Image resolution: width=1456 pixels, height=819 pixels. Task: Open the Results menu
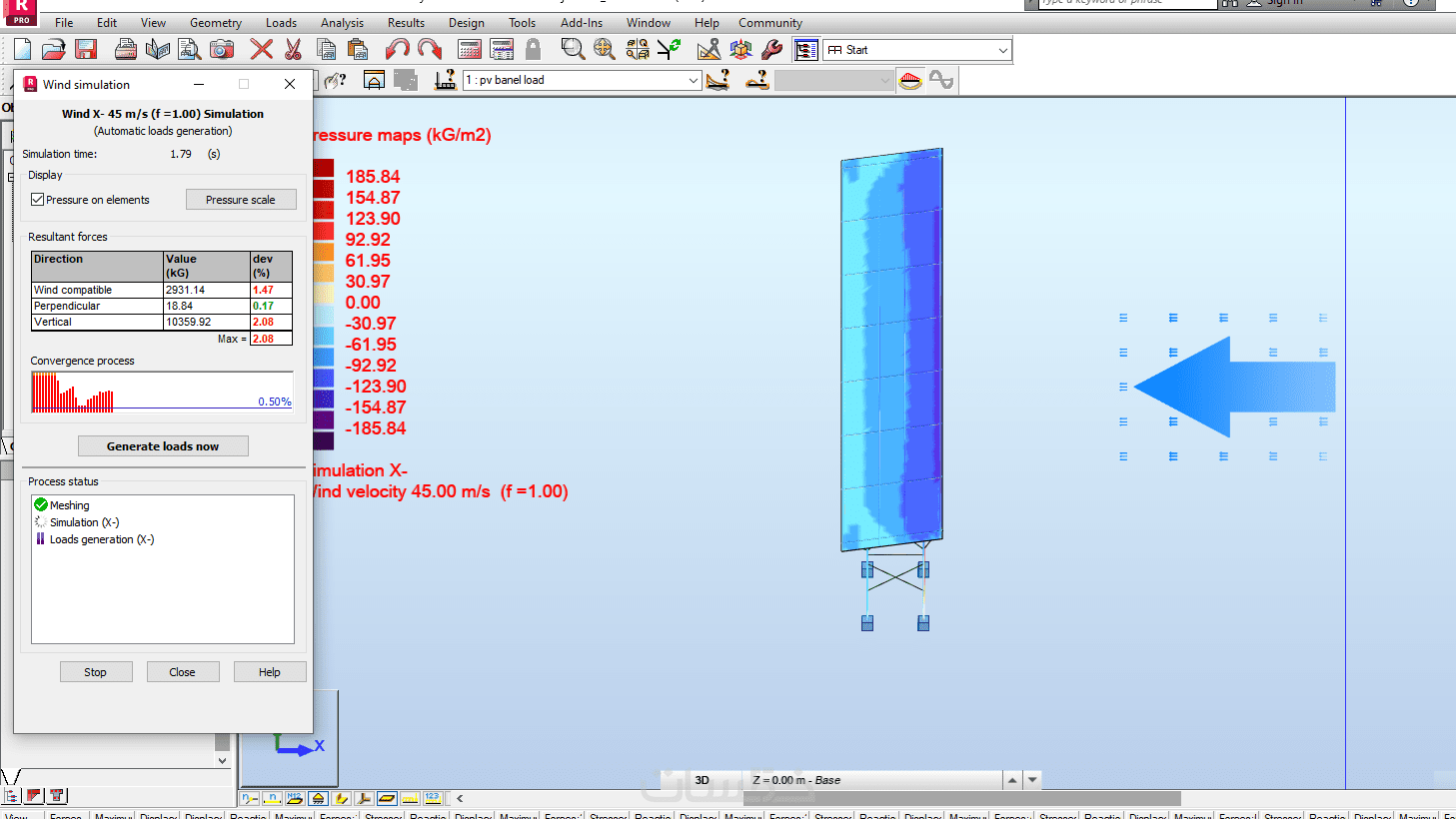[x=406, y=23]
